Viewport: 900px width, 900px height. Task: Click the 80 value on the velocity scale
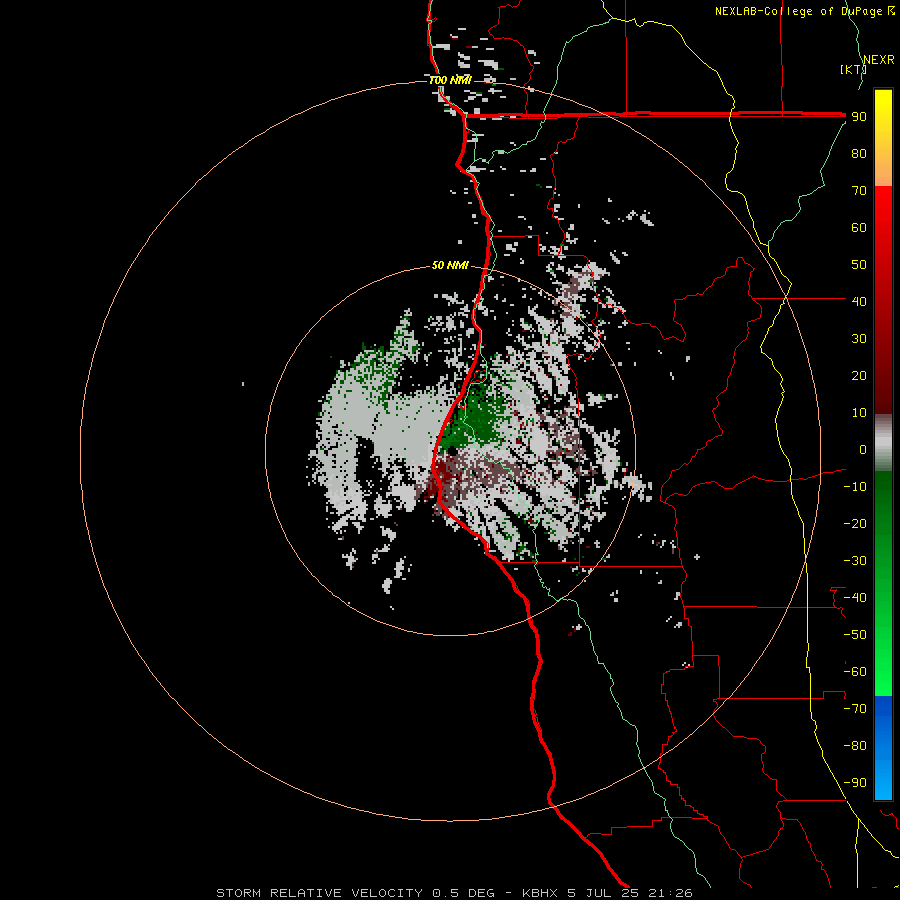(859, 154)
